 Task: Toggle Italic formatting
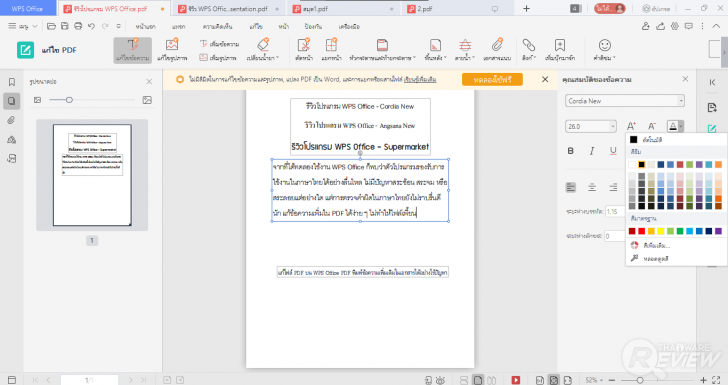point(592,150)
